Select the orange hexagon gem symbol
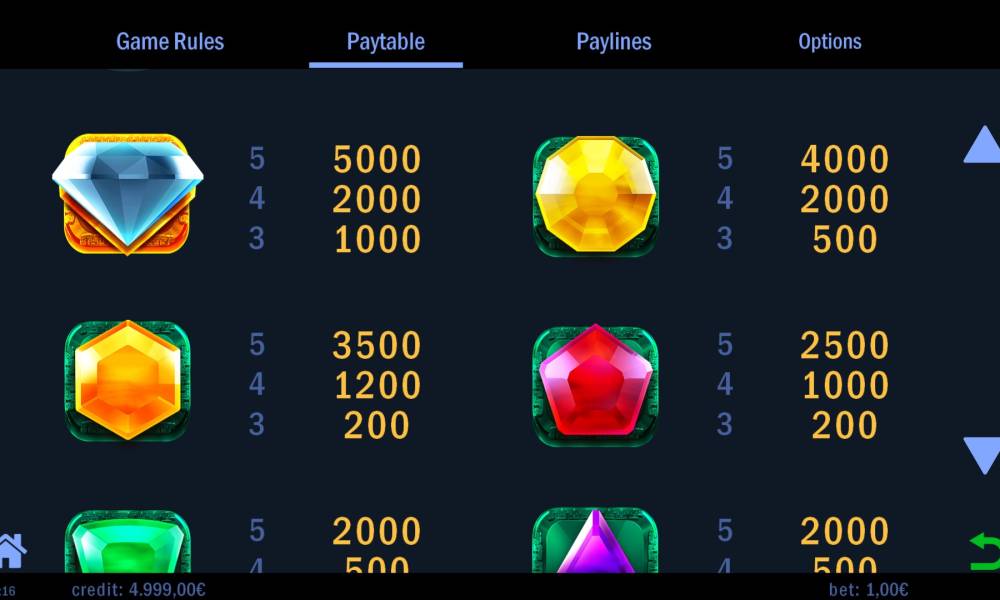This screenshot has height=600, width=1000. point(128,381)
